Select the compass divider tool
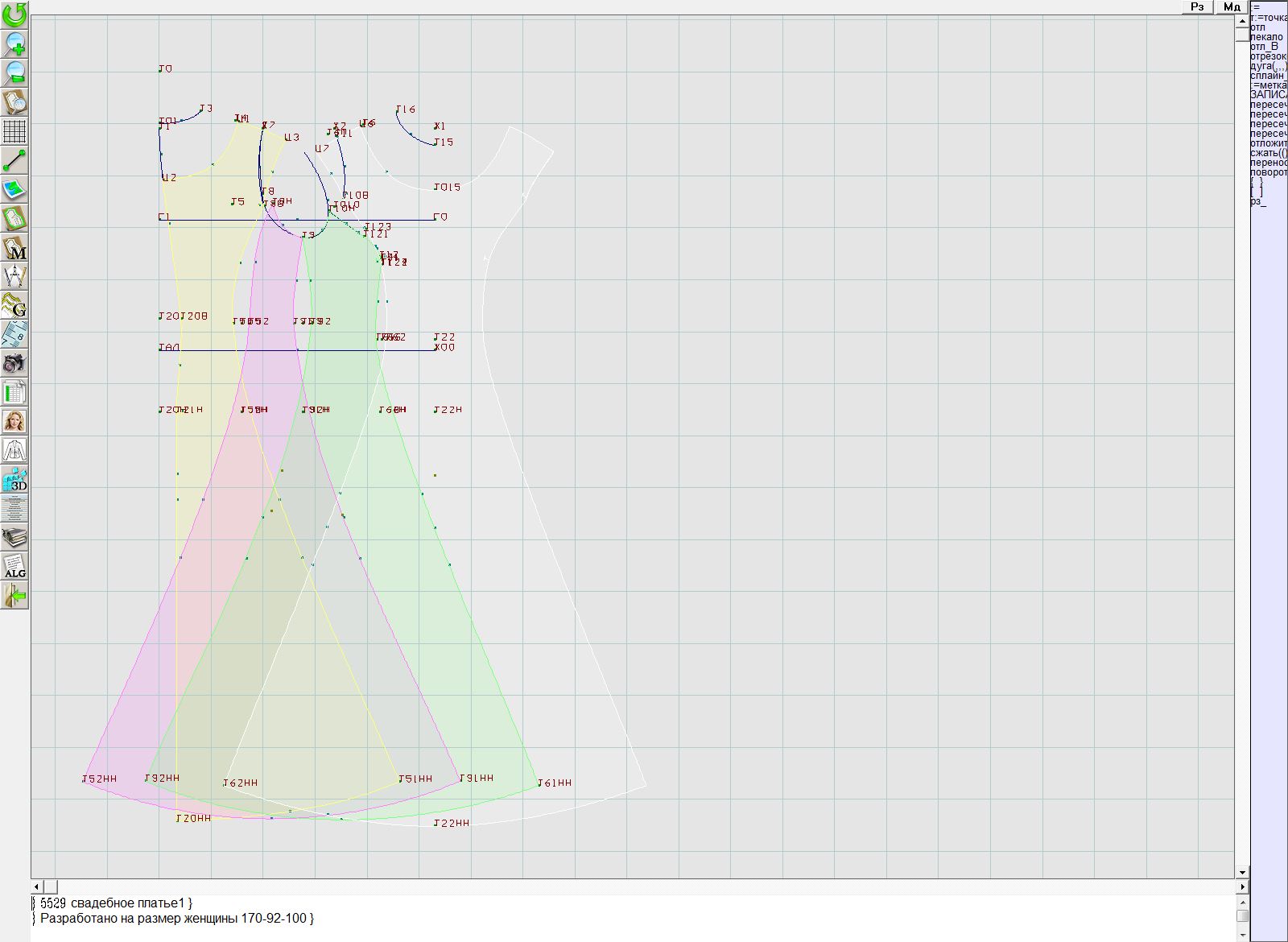 coord(14,276)
